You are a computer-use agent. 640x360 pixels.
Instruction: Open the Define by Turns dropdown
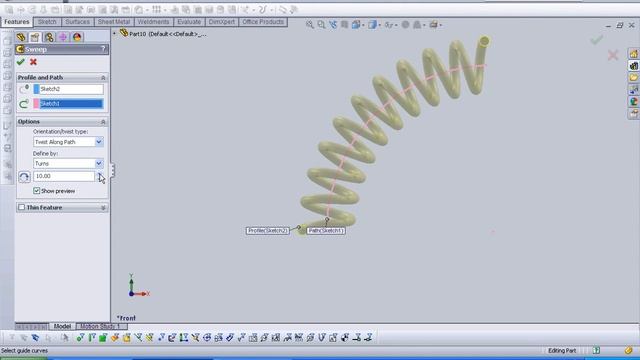[x=99, y=164]
